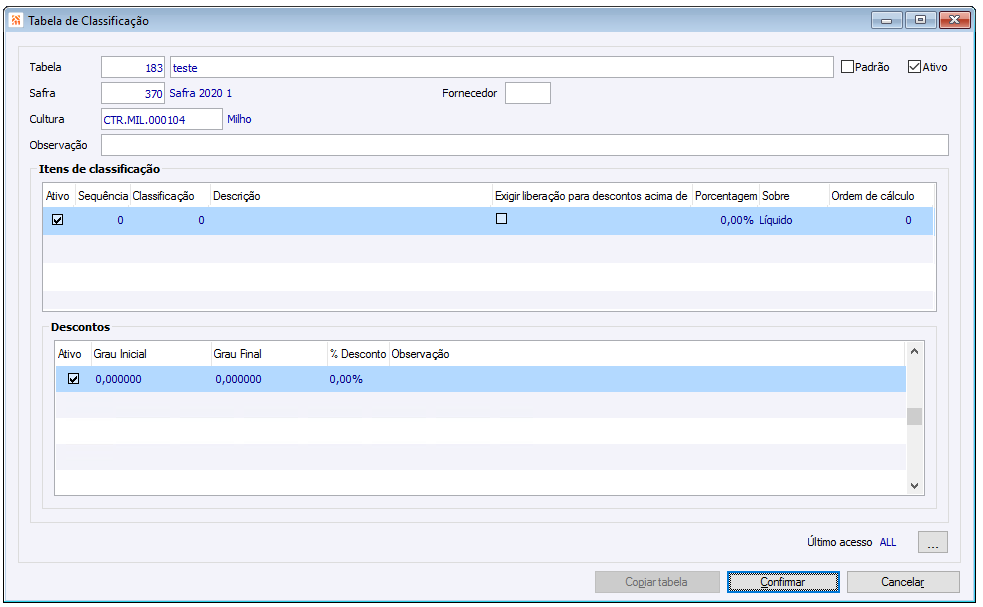Click the Confirmar button
Screen dimensions: 983x607
(x=783, y=582)
